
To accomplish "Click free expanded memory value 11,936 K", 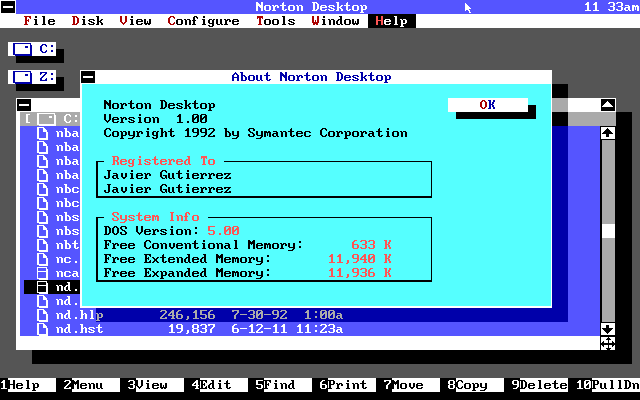I will (x=360, y=273).
